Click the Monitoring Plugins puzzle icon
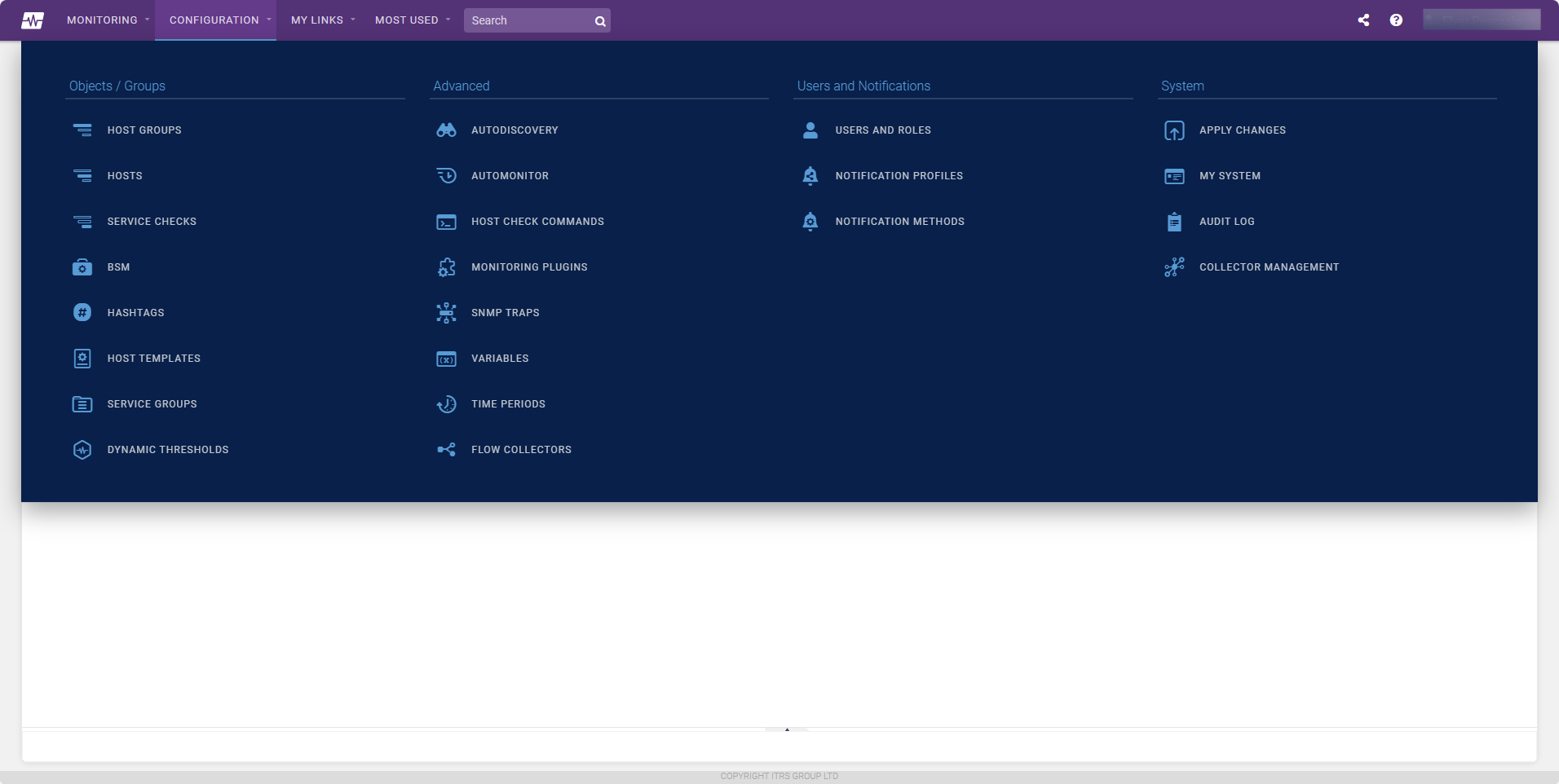Image resolution: width=1559 pixels, height=784 pixels. 446,267
